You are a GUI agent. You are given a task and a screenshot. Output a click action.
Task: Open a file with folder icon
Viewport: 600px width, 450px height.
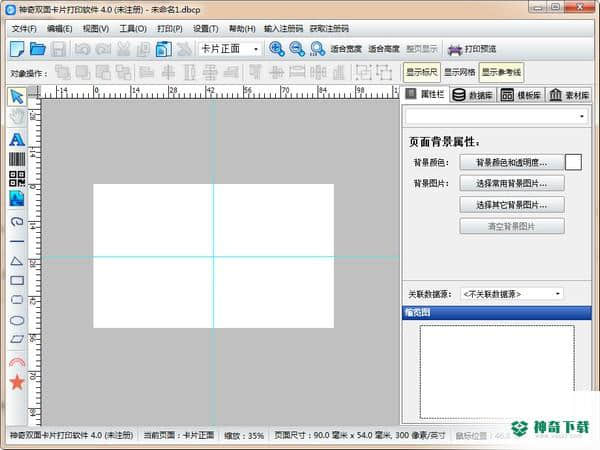pos(38,49)
